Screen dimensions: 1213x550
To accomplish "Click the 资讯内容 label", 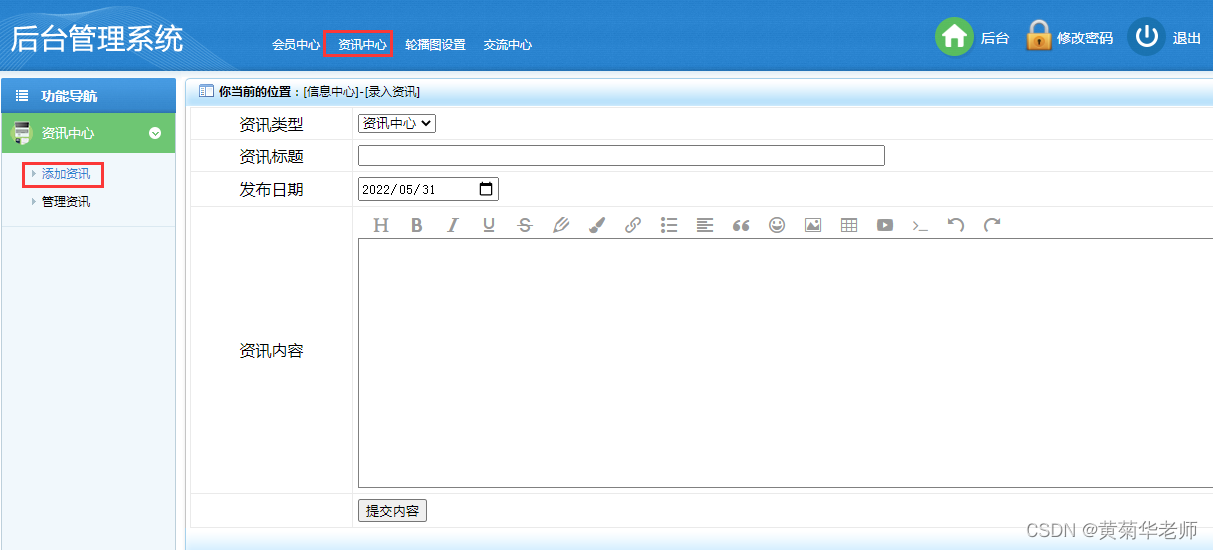I will coord(271,351).
